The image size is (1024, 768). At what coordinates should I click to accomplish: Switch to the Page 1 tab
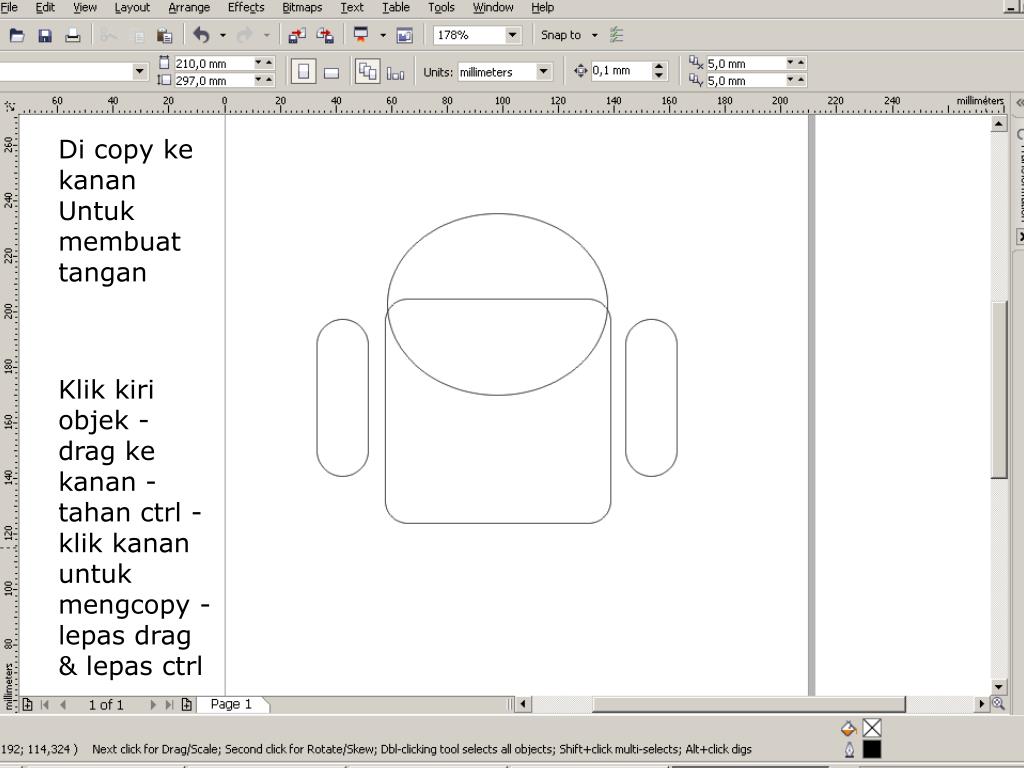(x=232, y=705)
